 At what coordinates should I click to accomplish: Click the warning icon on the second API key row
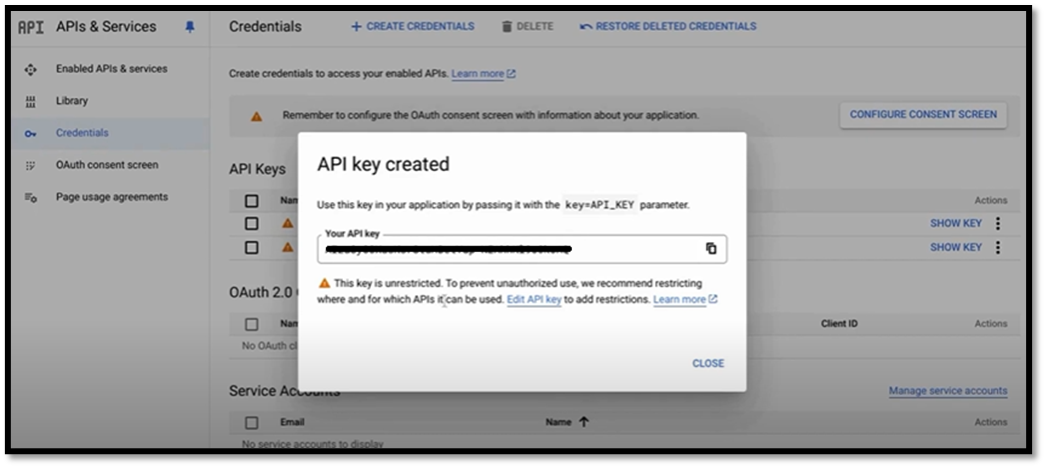287,247
